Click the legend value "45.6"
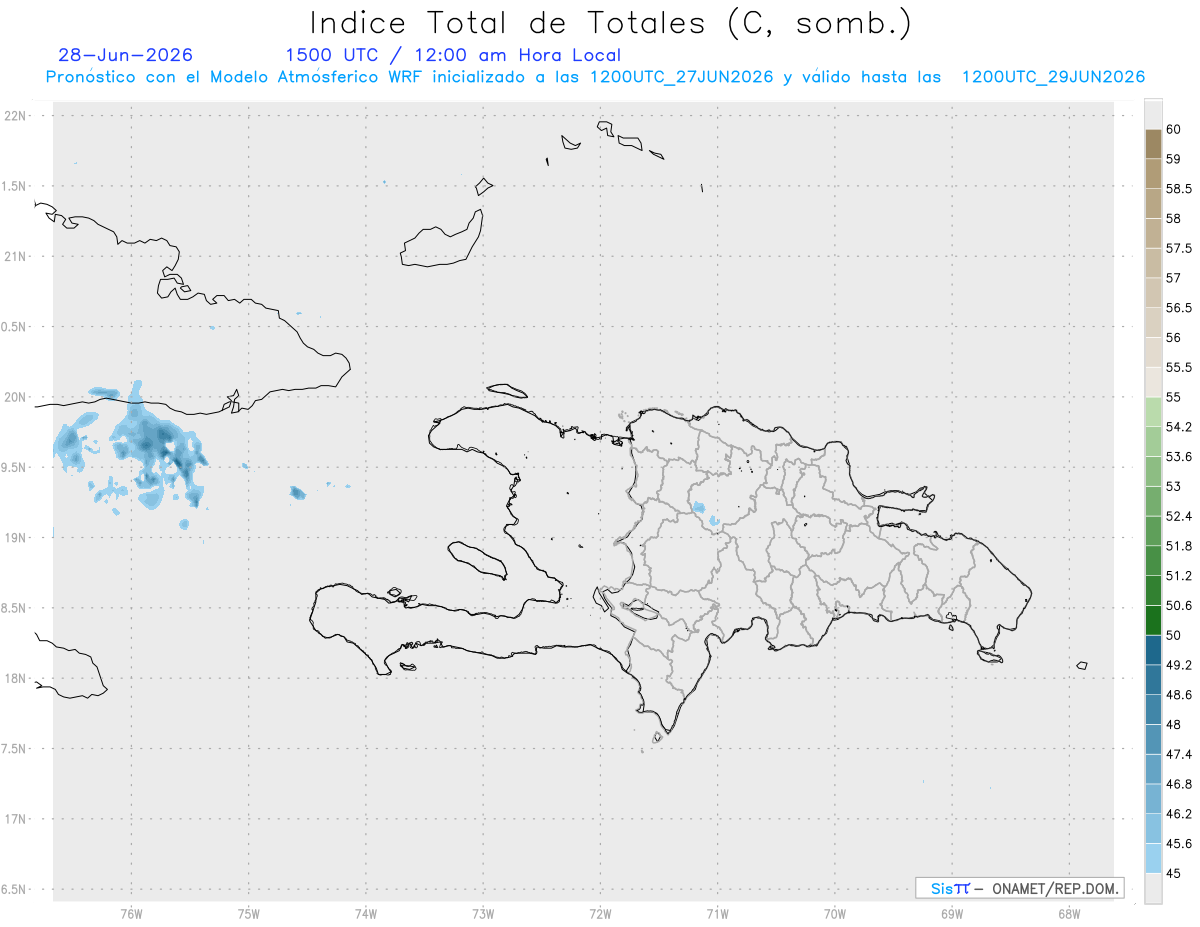 (x=1179, y=843)
